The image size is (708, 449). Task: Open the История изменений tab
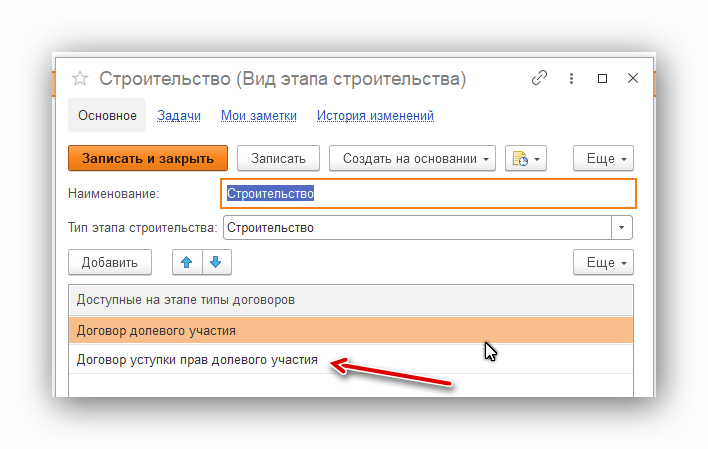pos(375,116)
